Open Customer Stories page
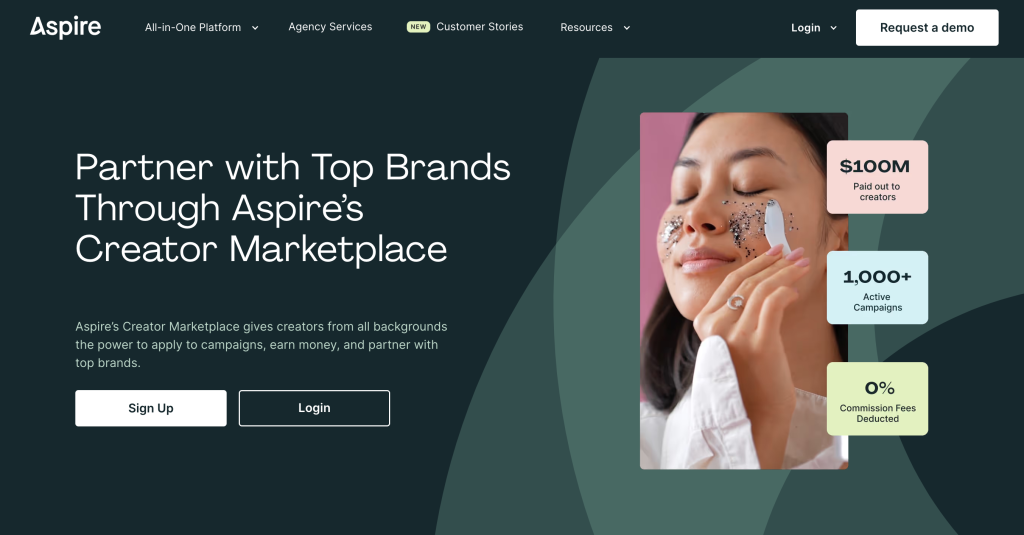 (x=479, y=27)
